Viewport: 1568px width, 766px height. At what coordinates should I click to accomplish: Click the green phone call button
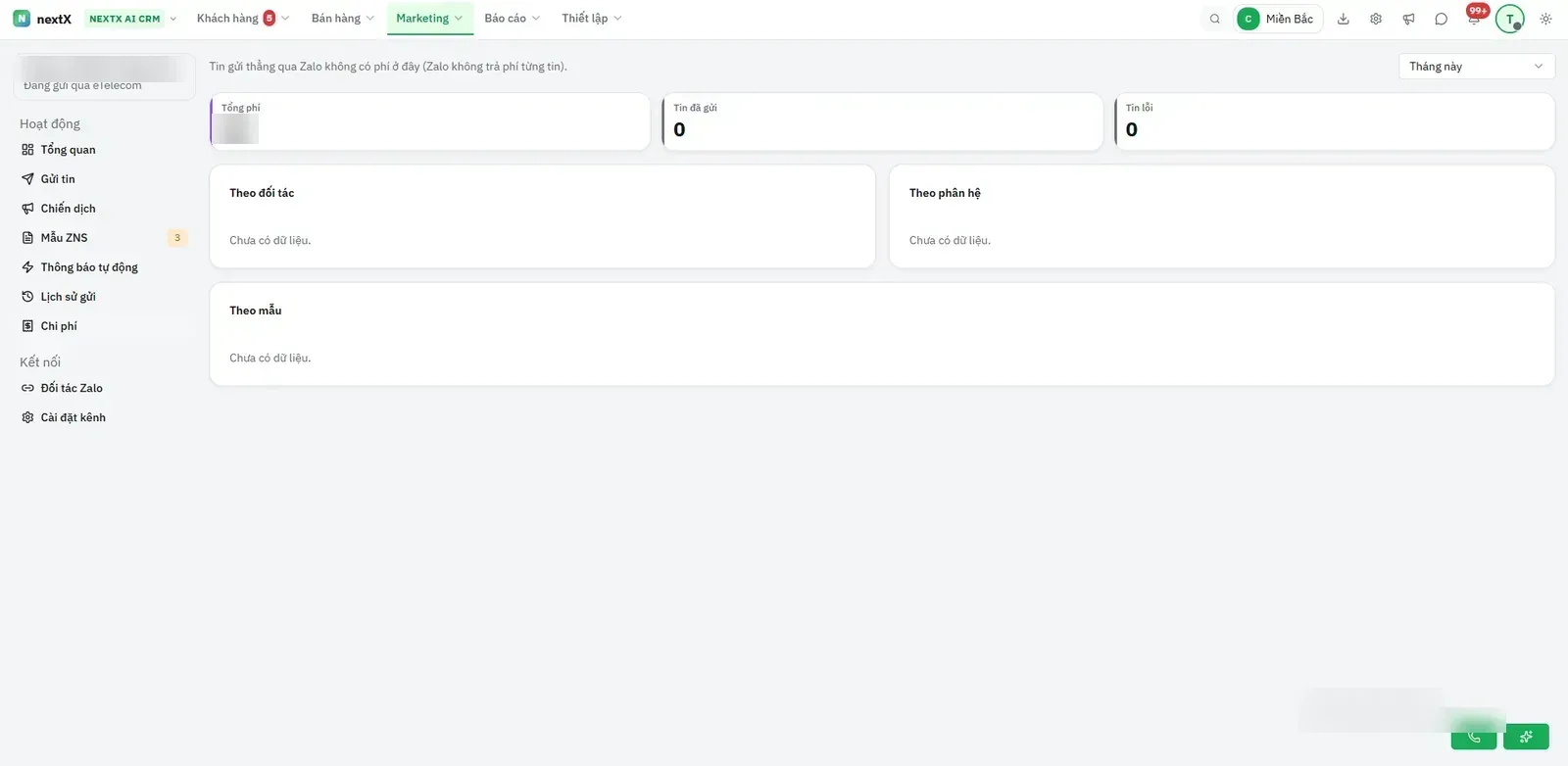click(x=1473, y=737)
